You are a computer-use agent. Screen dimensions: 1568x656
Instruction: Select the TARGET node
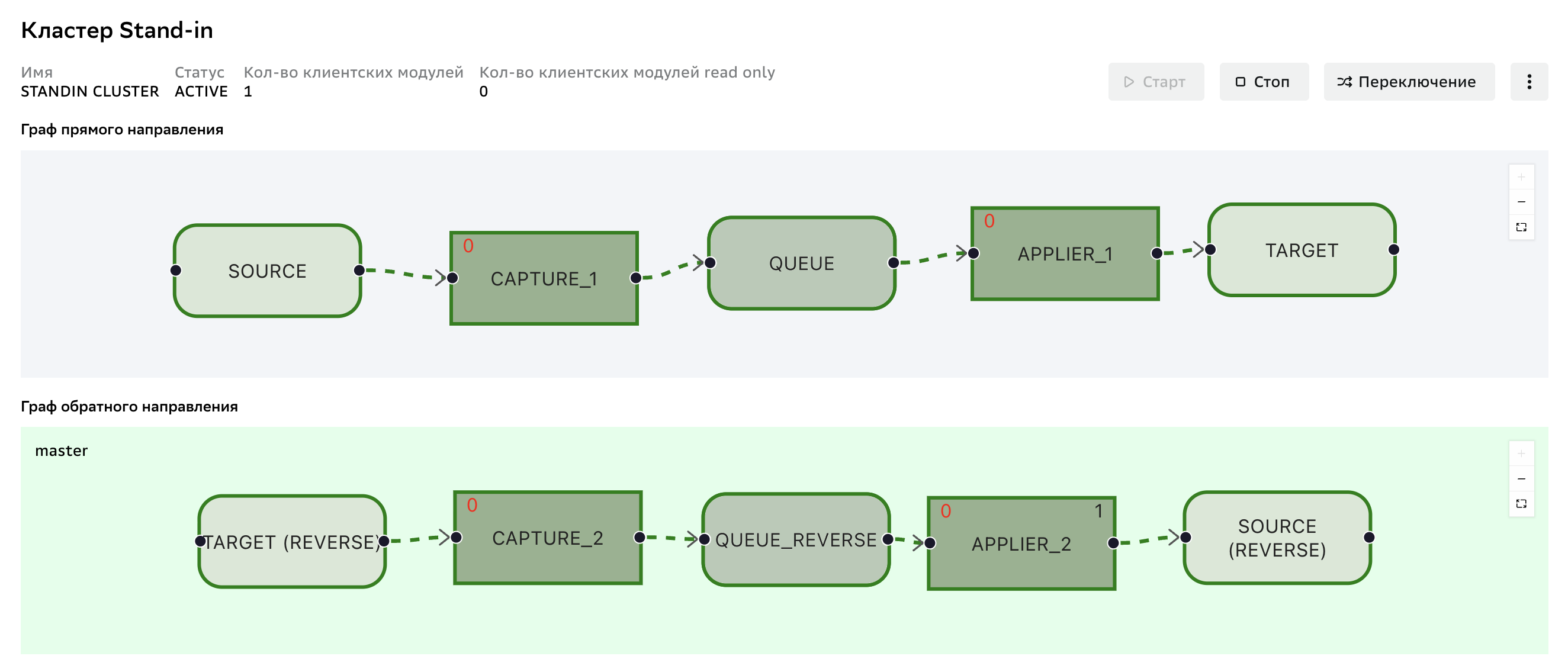tap(1302, 250)
